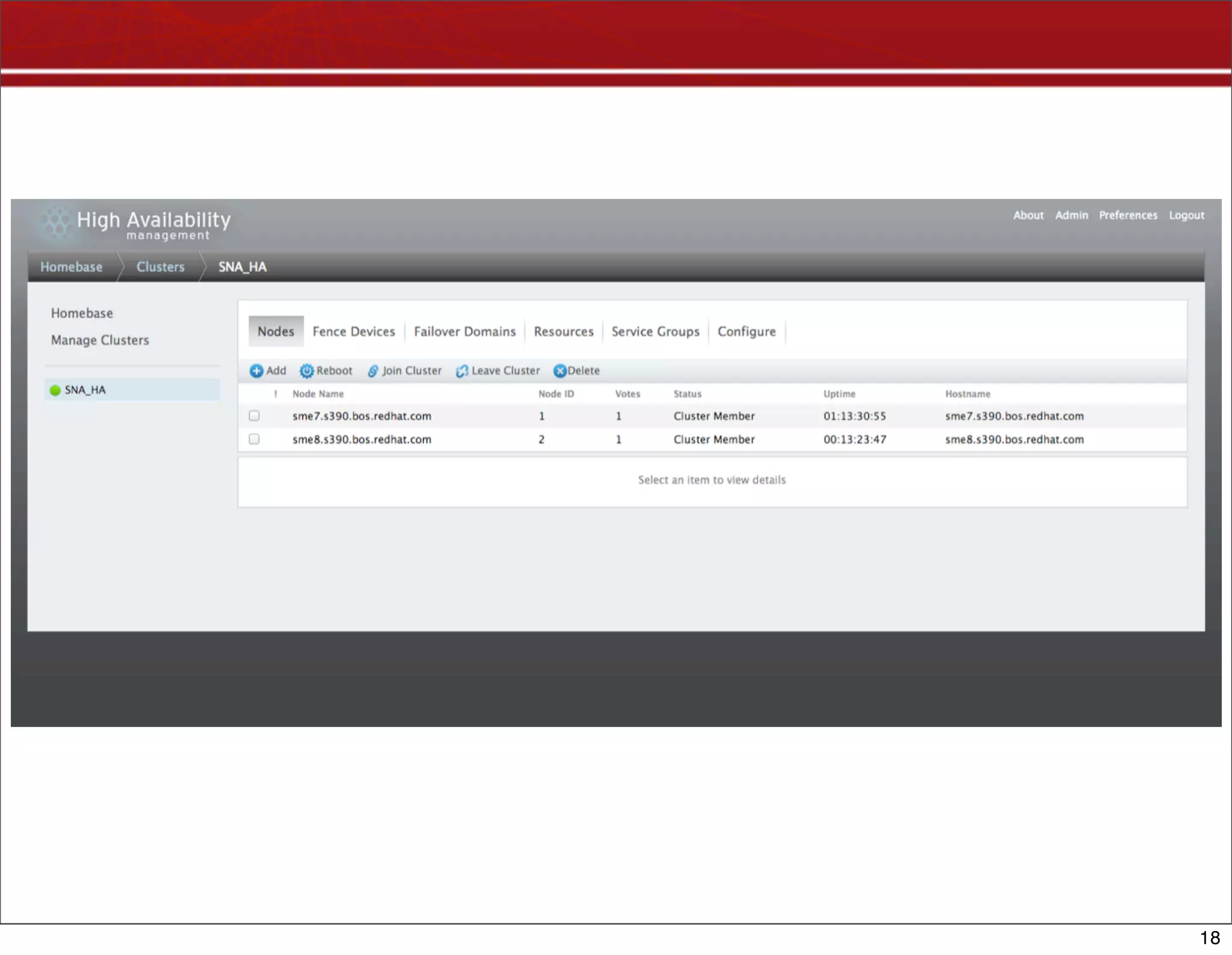The width and height of the screenshot is (1232, 955).
Task: Check the sme7.s390.bos.redhat.com node checkbox
Action: (254, 416)
